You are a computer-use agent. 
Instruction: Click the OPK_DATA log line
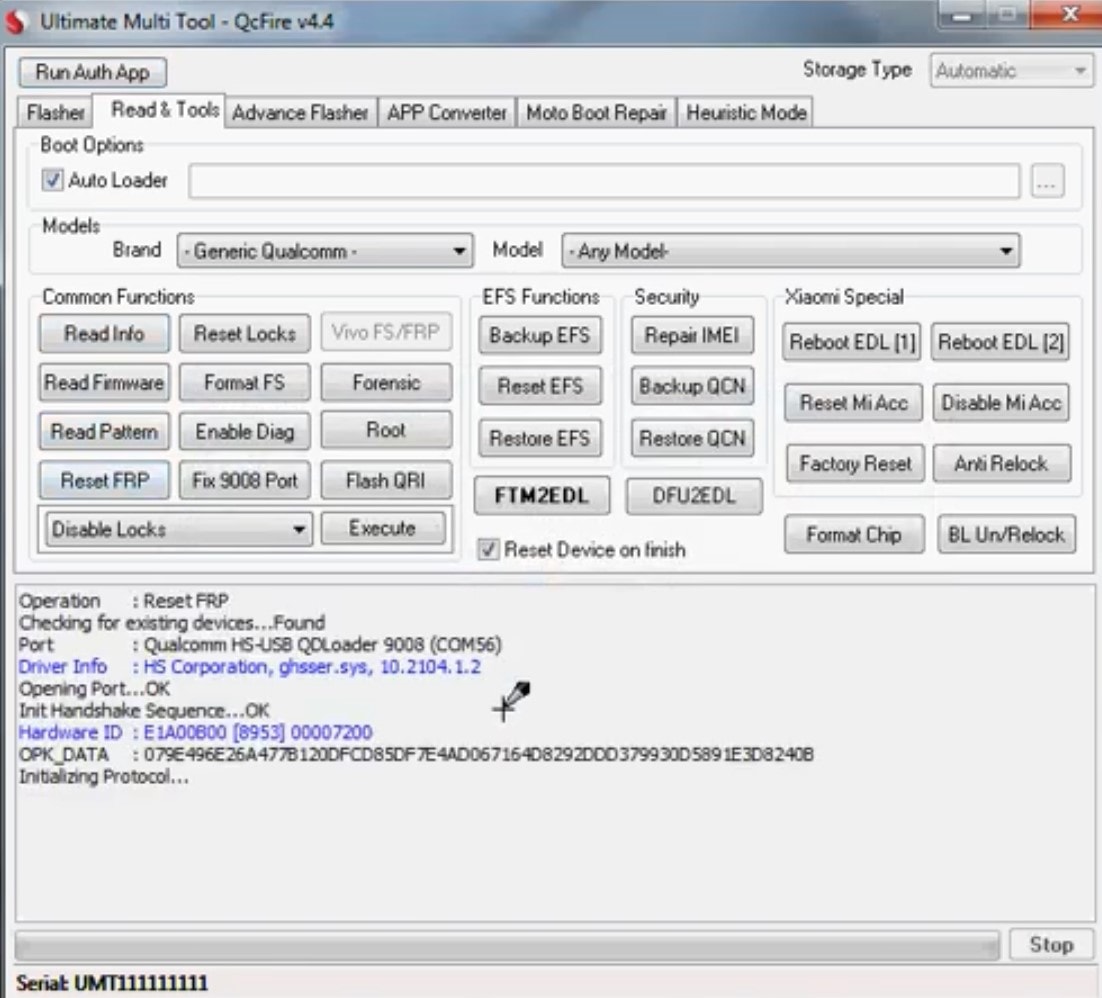(x=416, y=755)
